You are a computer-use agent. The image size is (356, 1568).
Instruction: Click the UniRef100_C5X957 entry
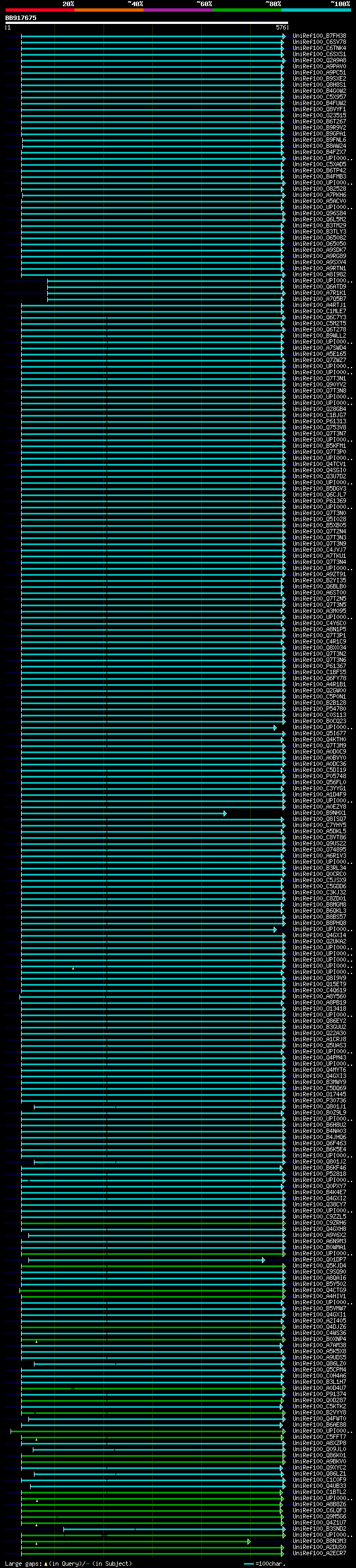pos(319,97)
